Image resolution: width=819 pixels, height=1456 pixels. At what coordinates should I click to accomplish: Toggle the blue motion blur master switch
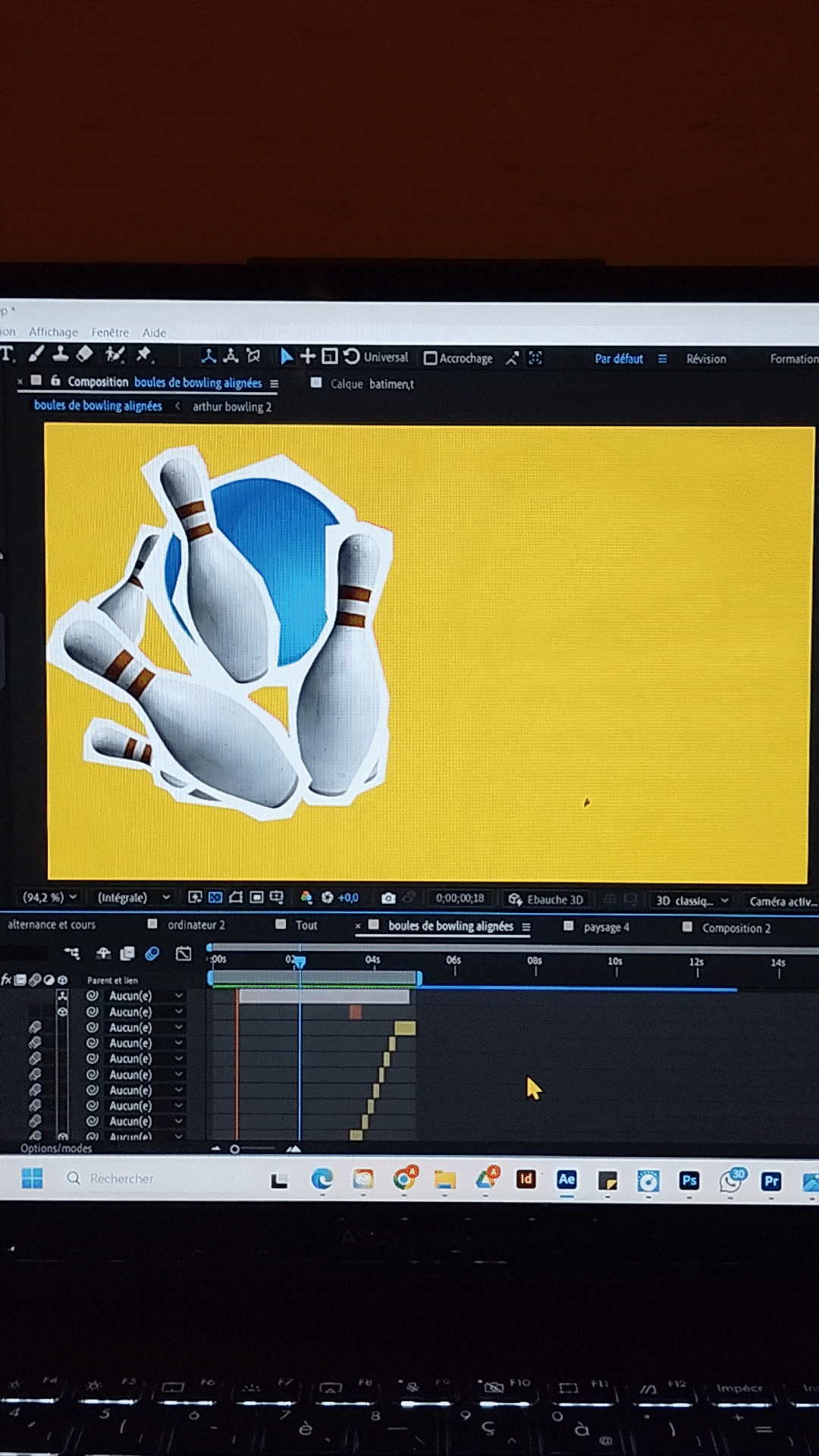pos(152,953)
